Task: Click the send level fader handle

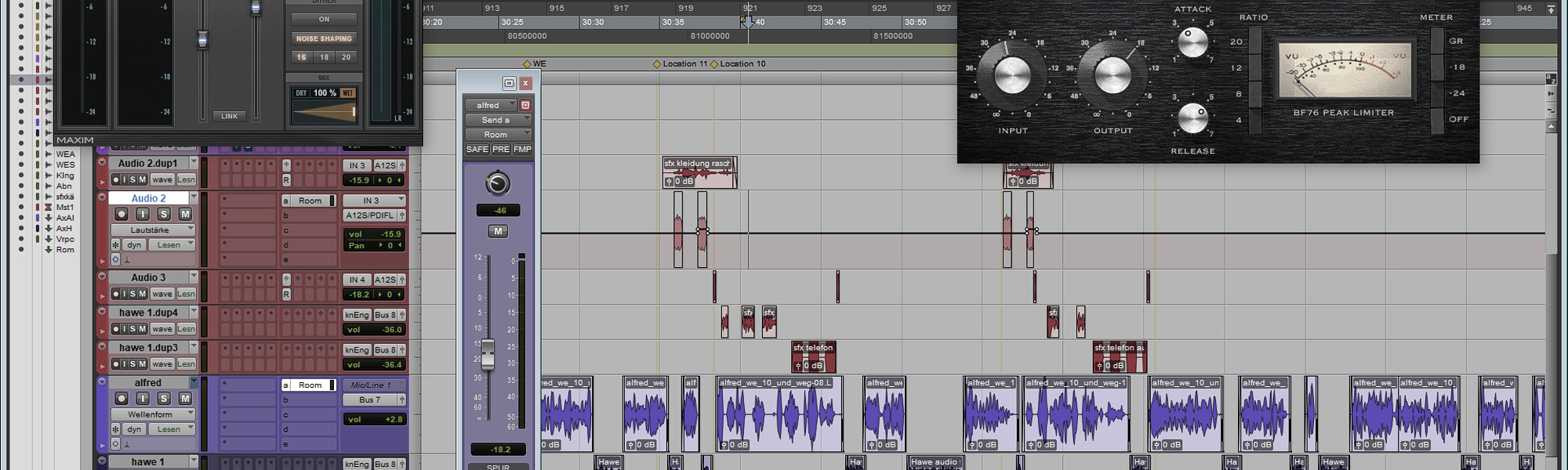Action: click(x=488, y=354)
